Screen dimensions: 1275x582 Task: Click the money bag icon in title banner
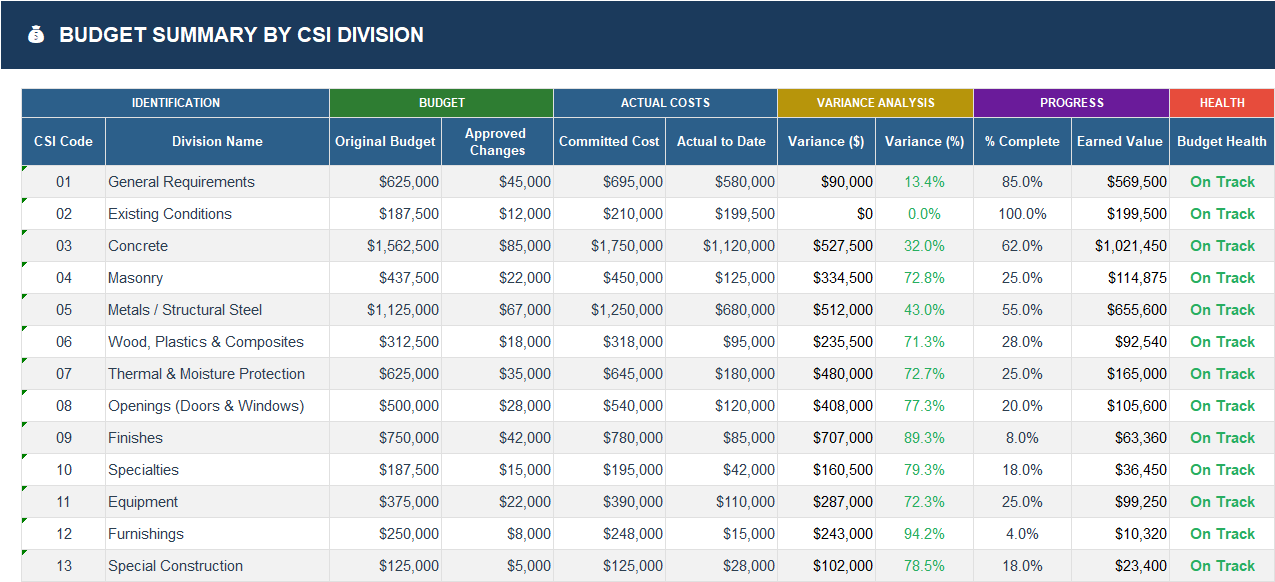click(36, 35)
